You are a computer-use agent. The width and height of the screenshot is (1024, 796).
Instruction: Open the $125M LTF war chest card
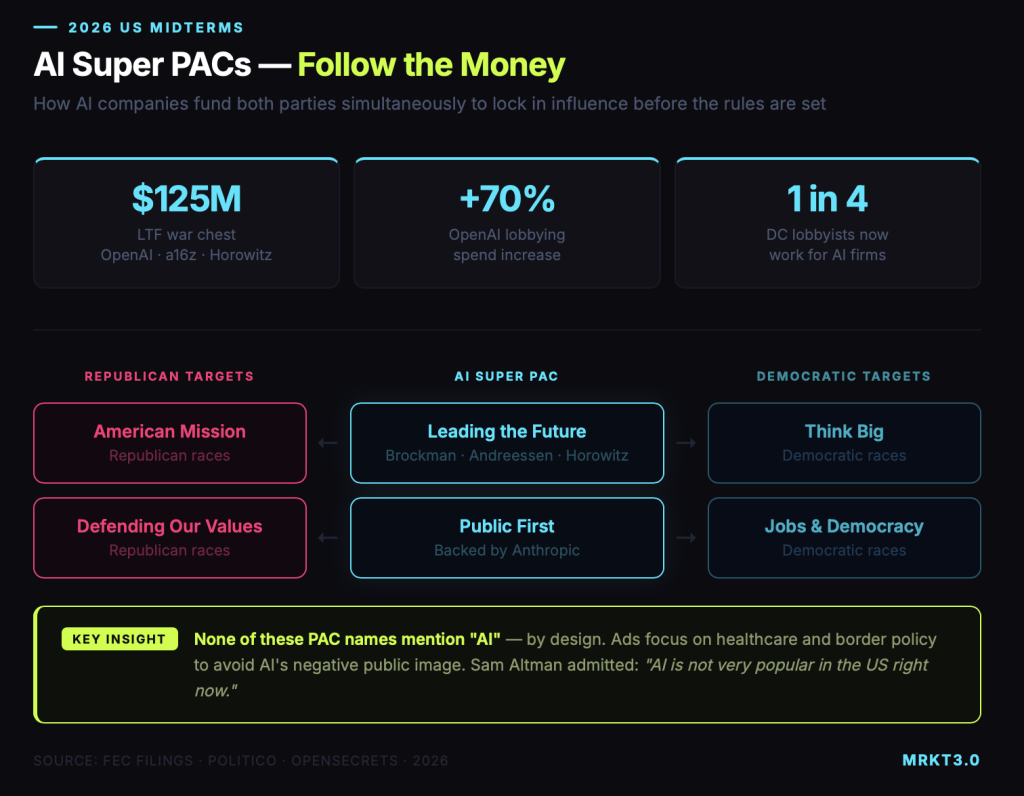(186, 222)
